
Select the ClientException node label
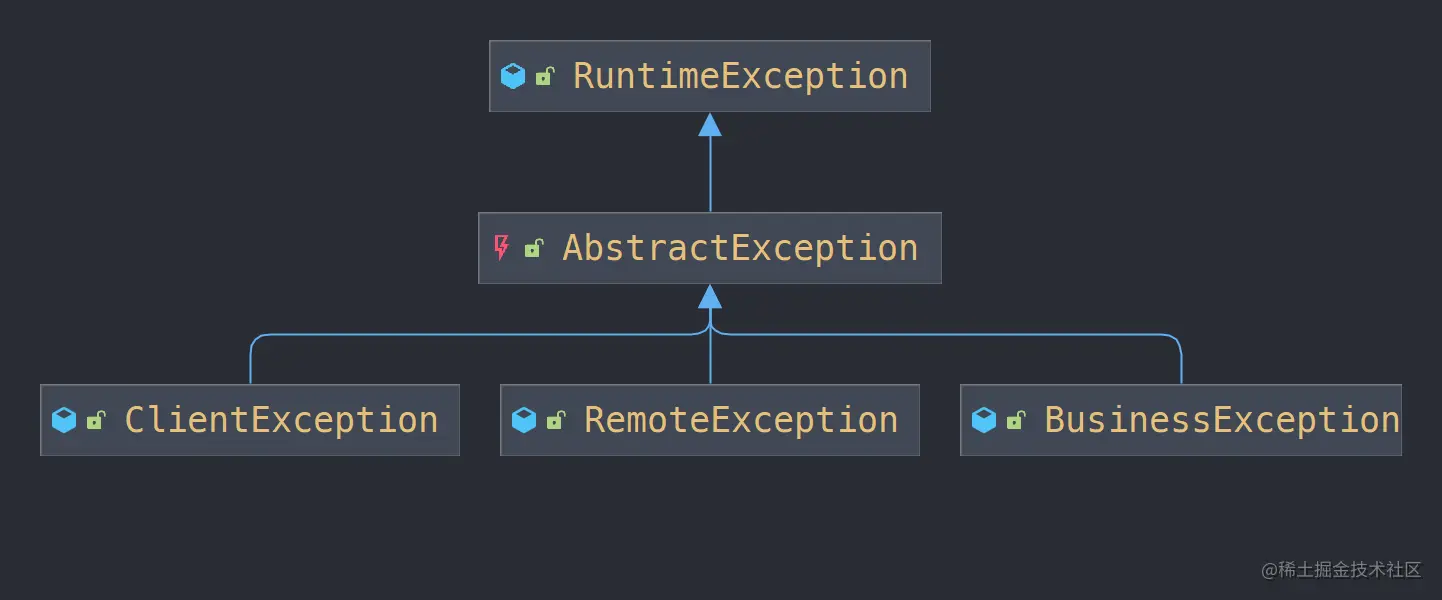(281, 420)
